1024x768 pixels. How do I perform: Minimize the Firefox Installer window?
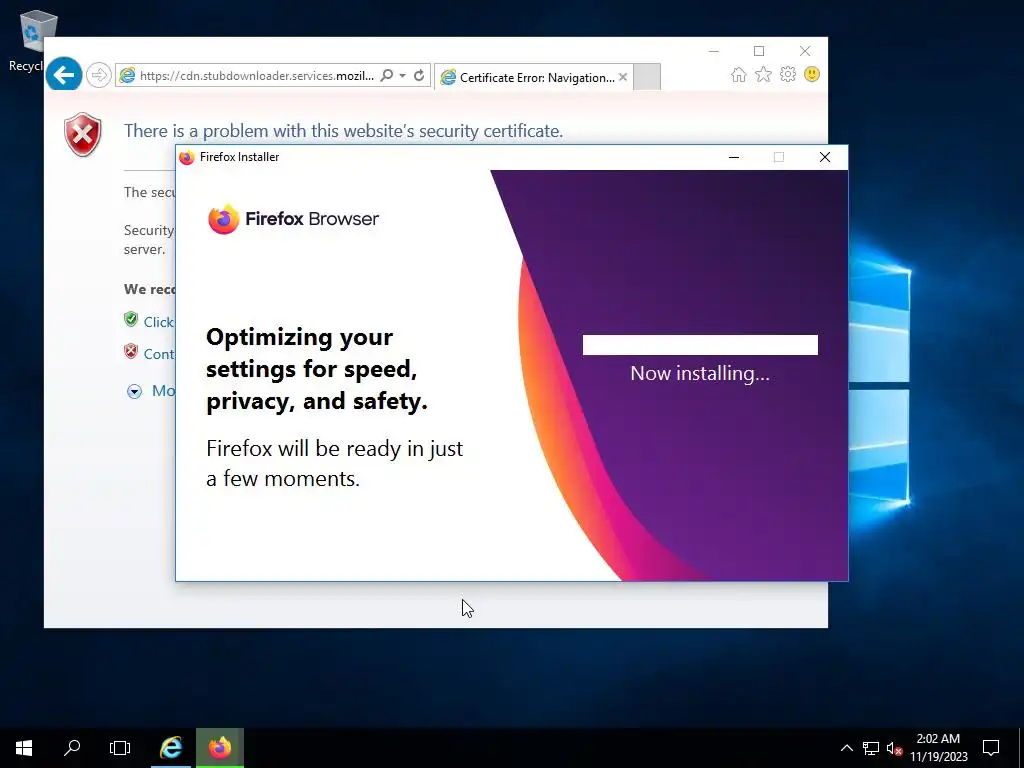click(734, 157)
